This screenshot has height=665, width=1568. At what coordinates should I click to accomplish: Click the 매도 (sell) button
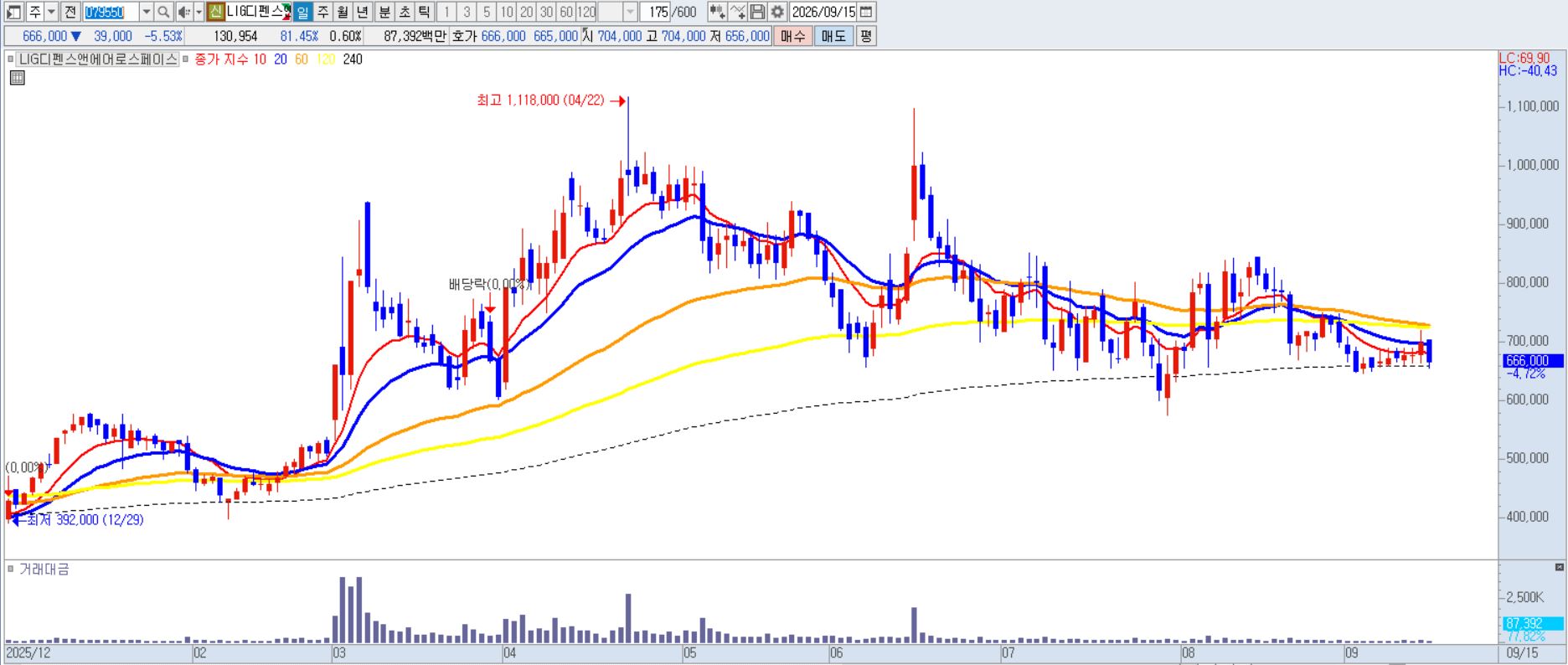(x=833, y=36)
